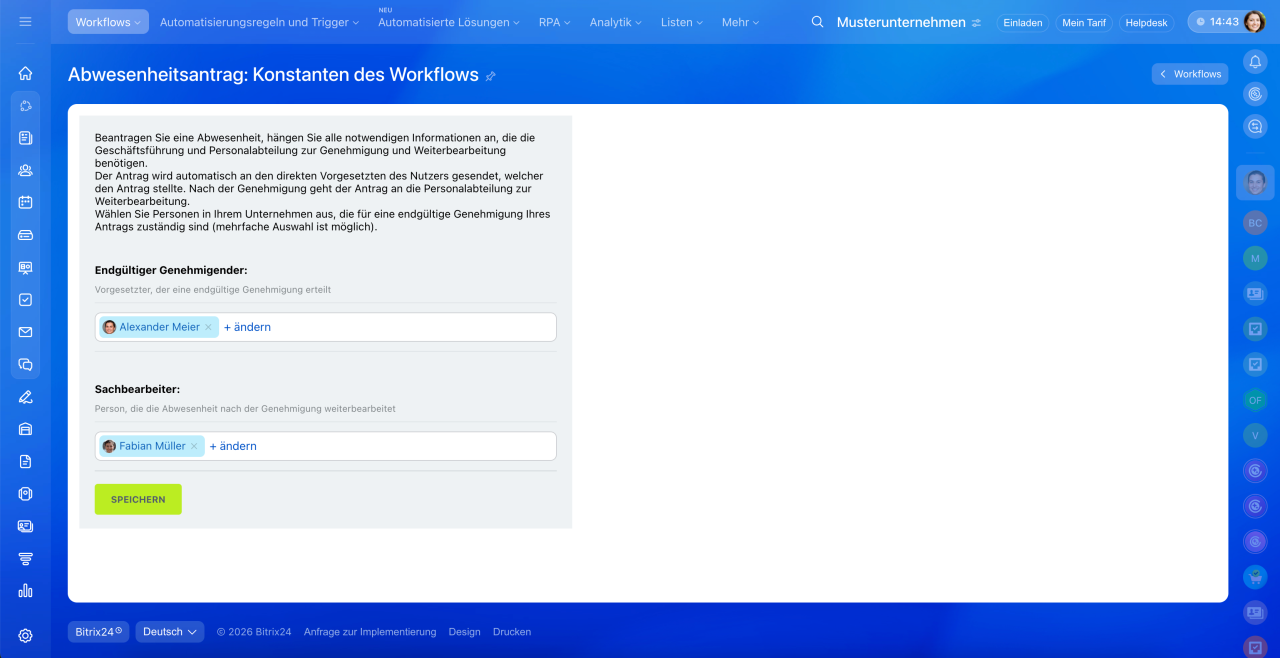Open the puzzle-piece sidebar icon
1280x658 pixels.
[25, 105]
